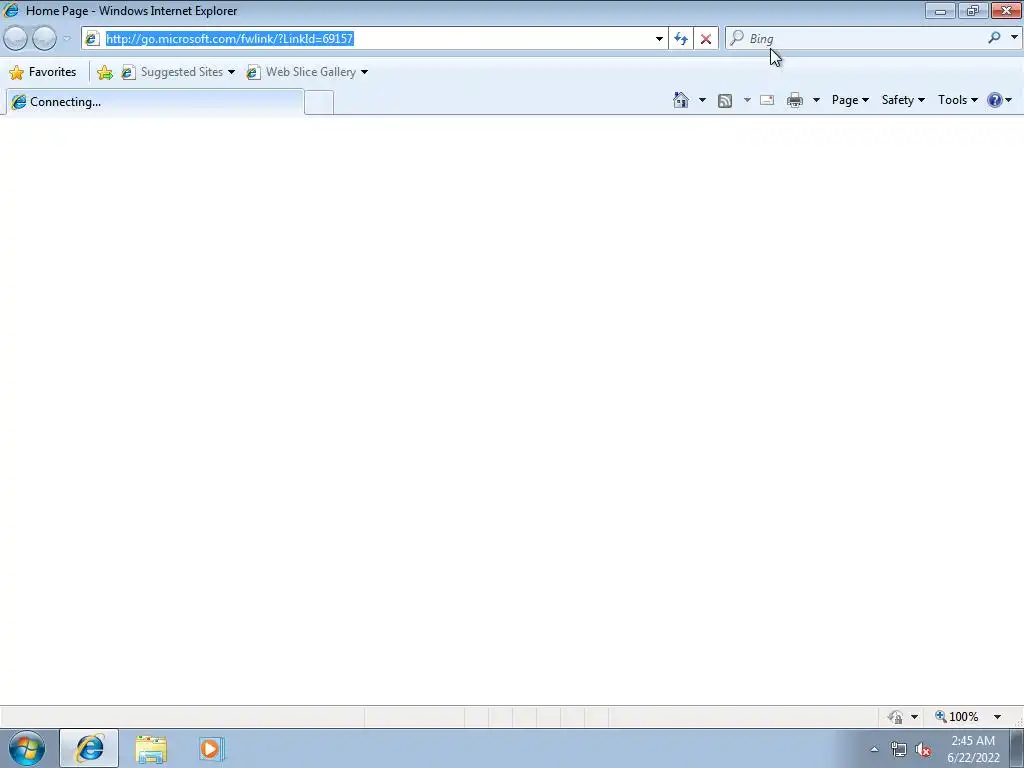Minimize the Internet Explorer window
The image size is (1024, 768).
pos(940,10)
